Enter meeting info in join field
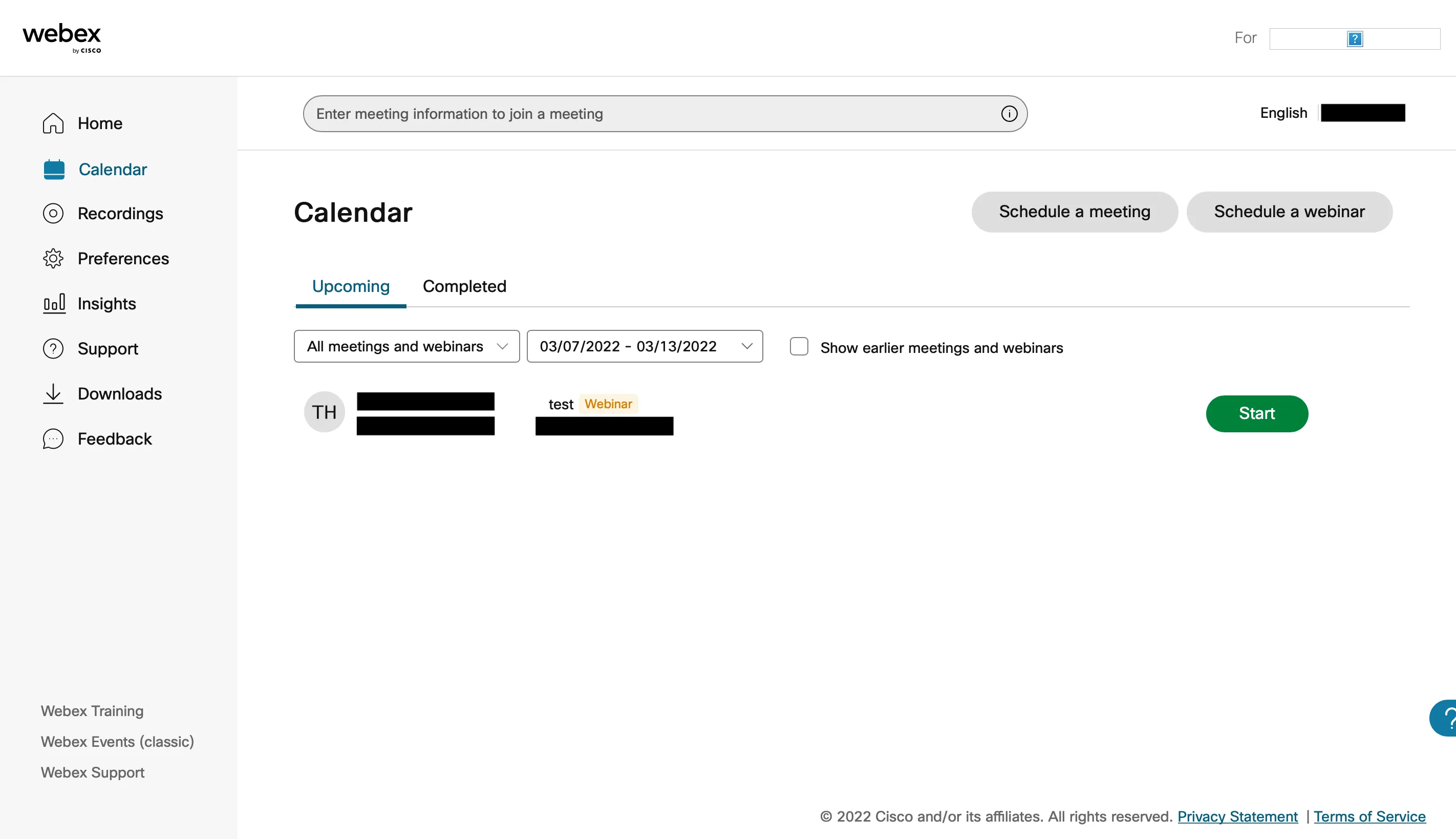 (663, 113)
